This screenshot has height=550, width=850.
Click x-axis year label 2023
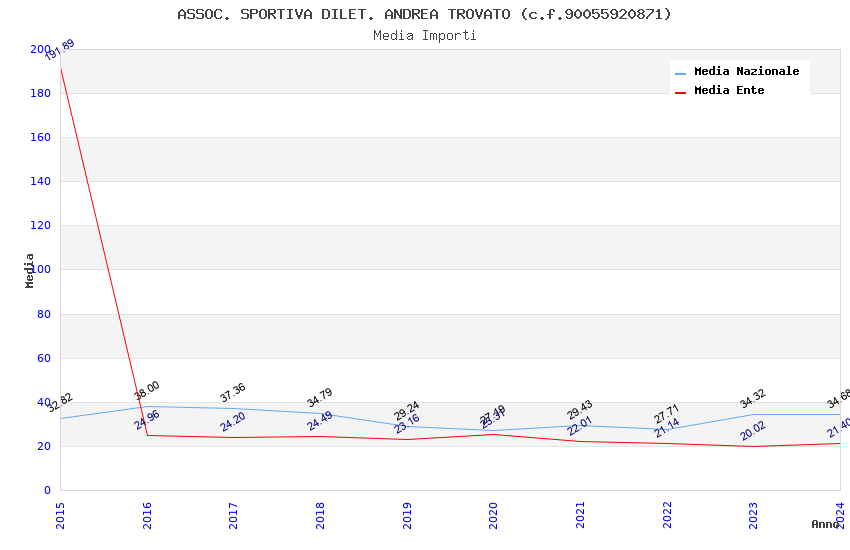pyautogui.click(x=753, y=515)
